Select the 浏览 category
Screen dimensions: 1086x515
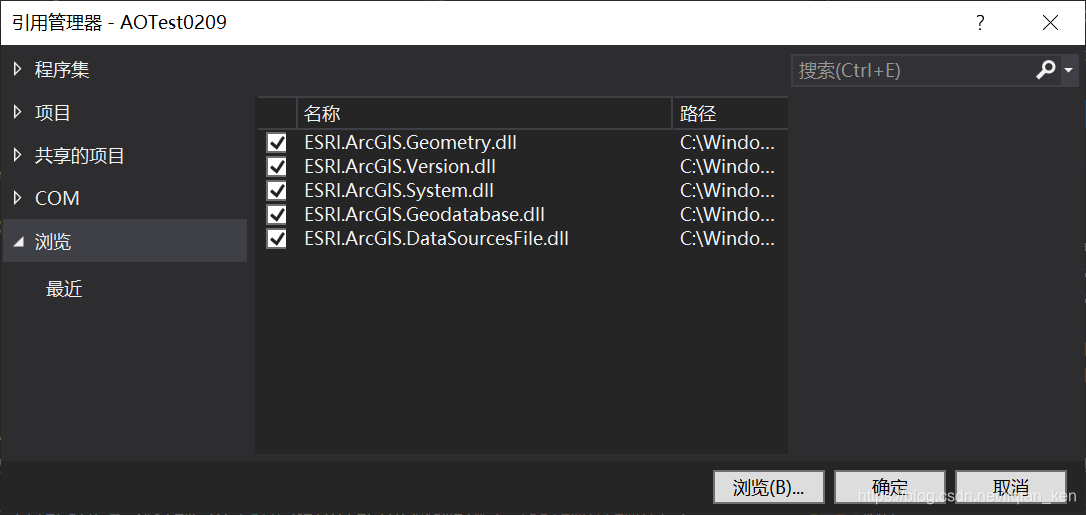(x=125, y=241)
